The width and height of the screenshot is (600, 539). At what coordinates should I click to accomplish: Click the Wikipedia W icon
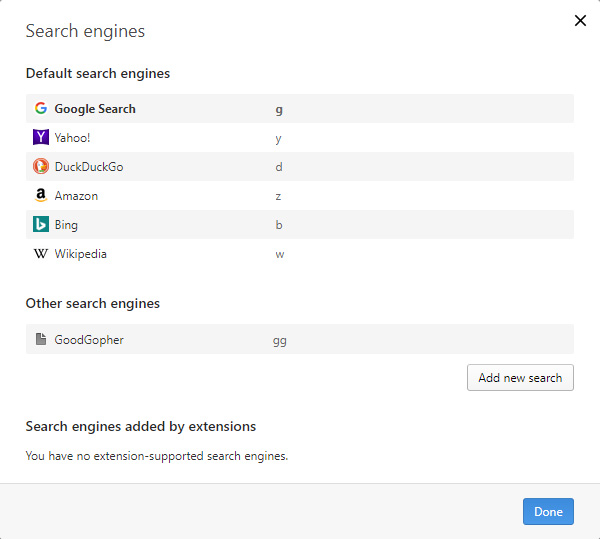click(41, 254)
